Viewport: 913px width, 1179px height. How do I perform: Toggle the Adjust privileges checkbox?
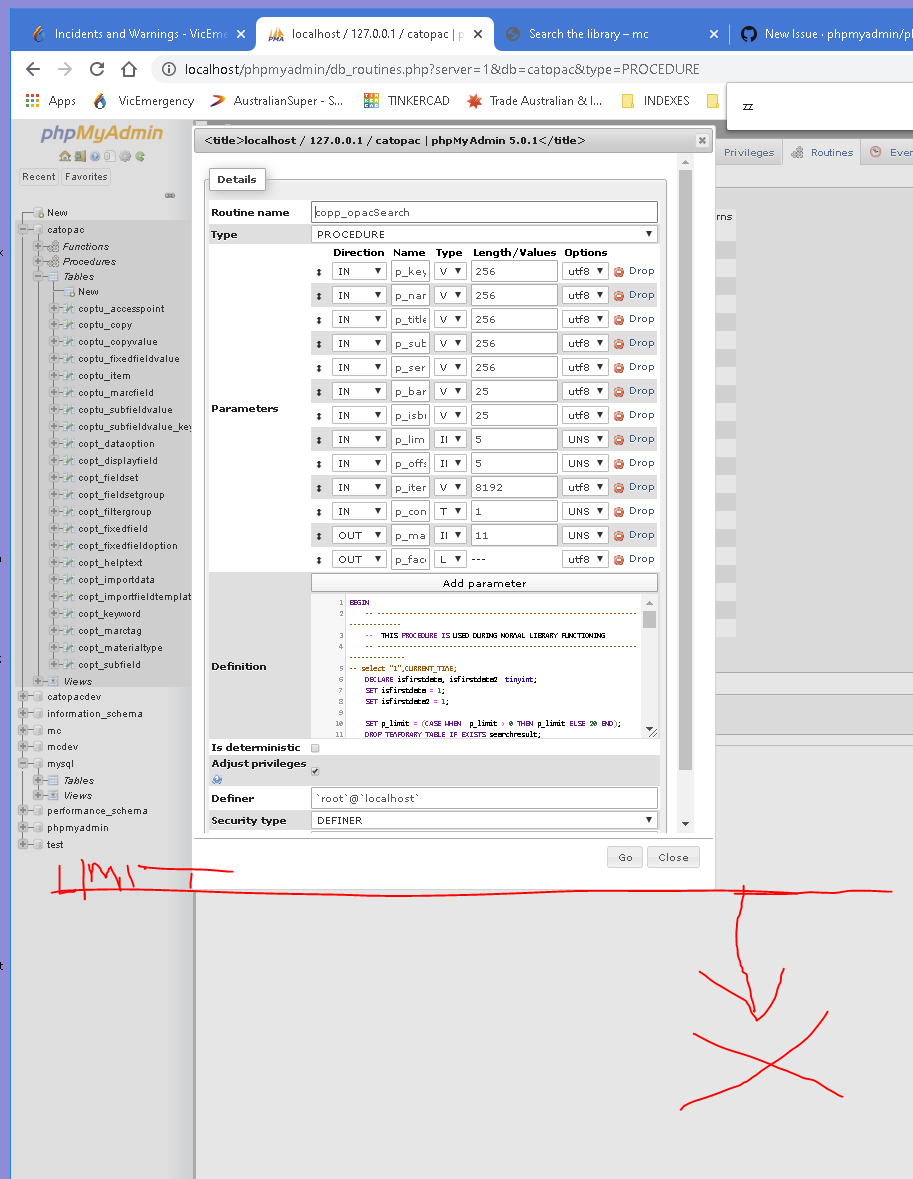315,771
